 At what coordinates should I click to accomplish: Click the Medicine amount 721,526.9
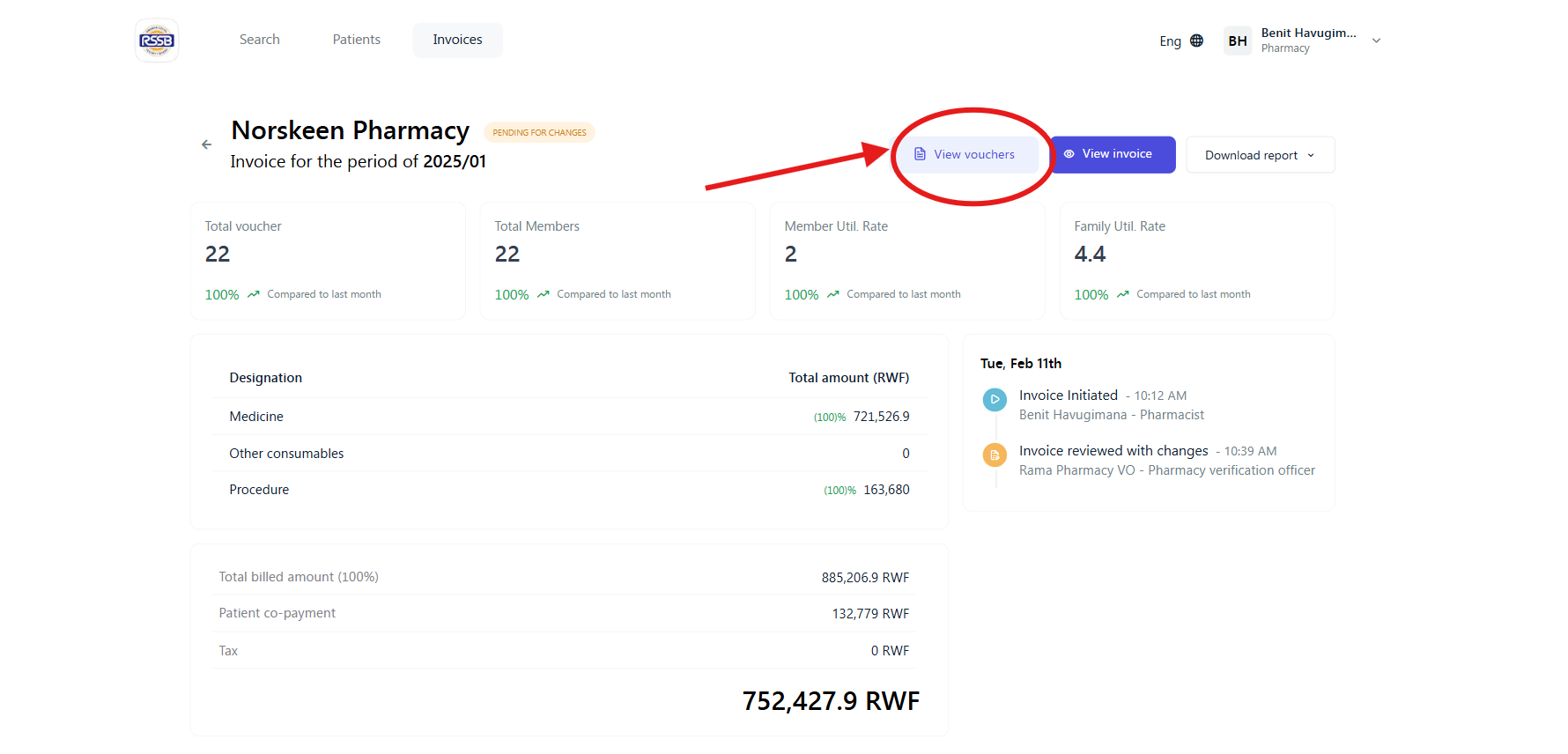(881, 417)
